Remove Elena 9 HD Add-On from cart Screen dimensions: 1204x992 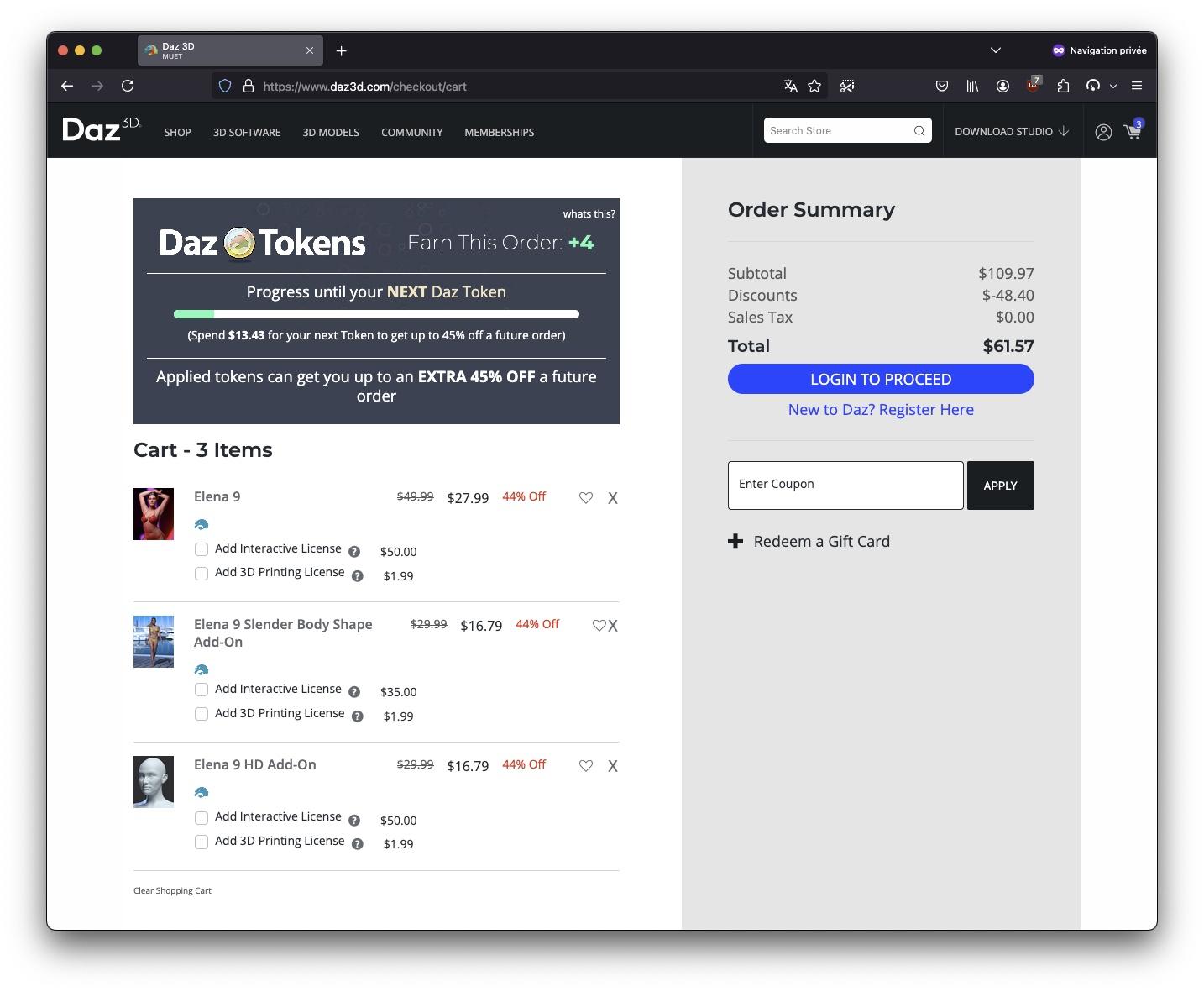click(x=613, y=766)
